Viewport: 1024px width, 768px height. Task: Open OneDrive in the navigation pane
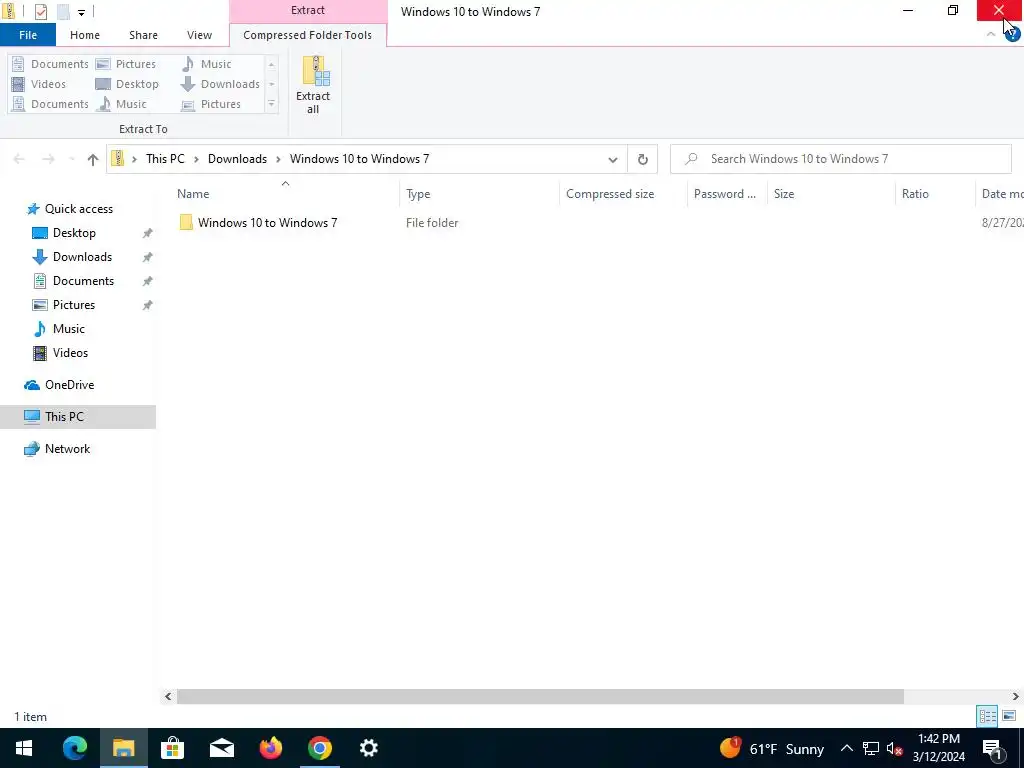click(69, 385)
